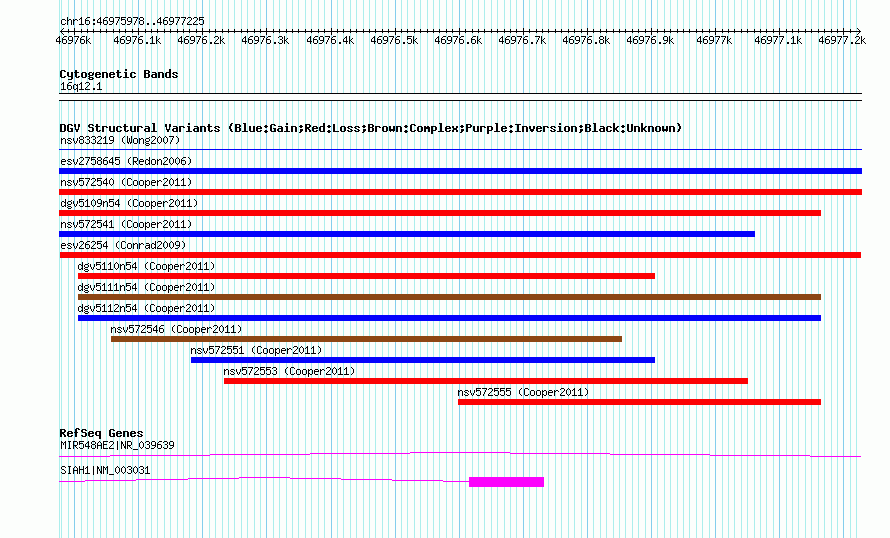The height and width of the screenshot is (538, 890).
Task: Click the blue dgv5112n54 gain bar
Action: pos(450,318)
